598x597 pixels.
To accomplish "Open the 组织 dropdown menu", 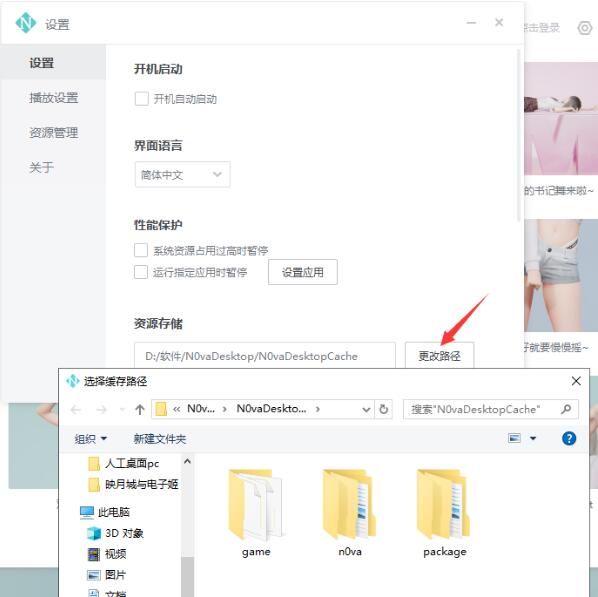I will pyautogui.click(x=91, y=439).
